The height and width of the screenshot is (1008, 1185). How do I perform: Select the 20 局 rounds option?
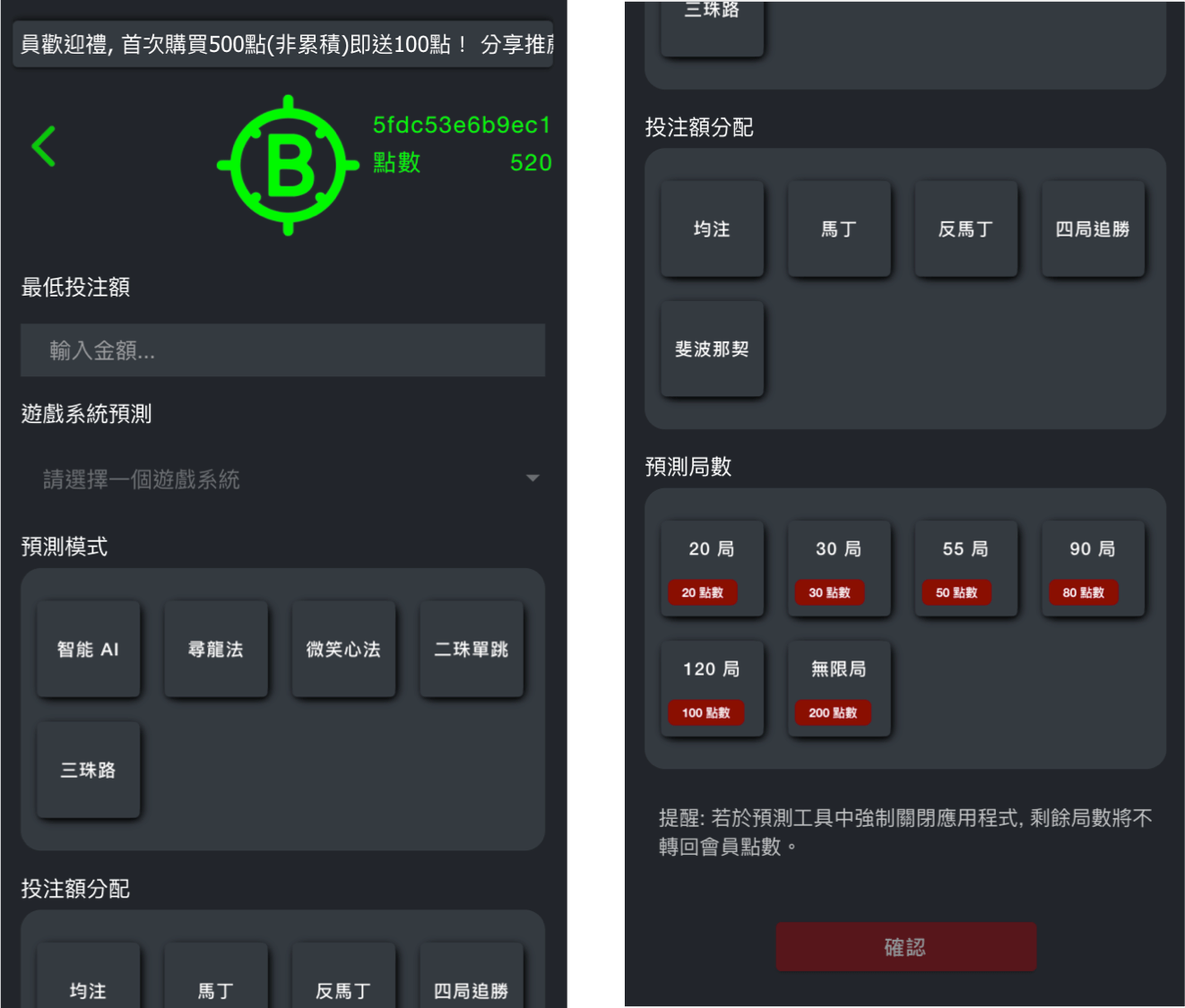tap(712, 568)
